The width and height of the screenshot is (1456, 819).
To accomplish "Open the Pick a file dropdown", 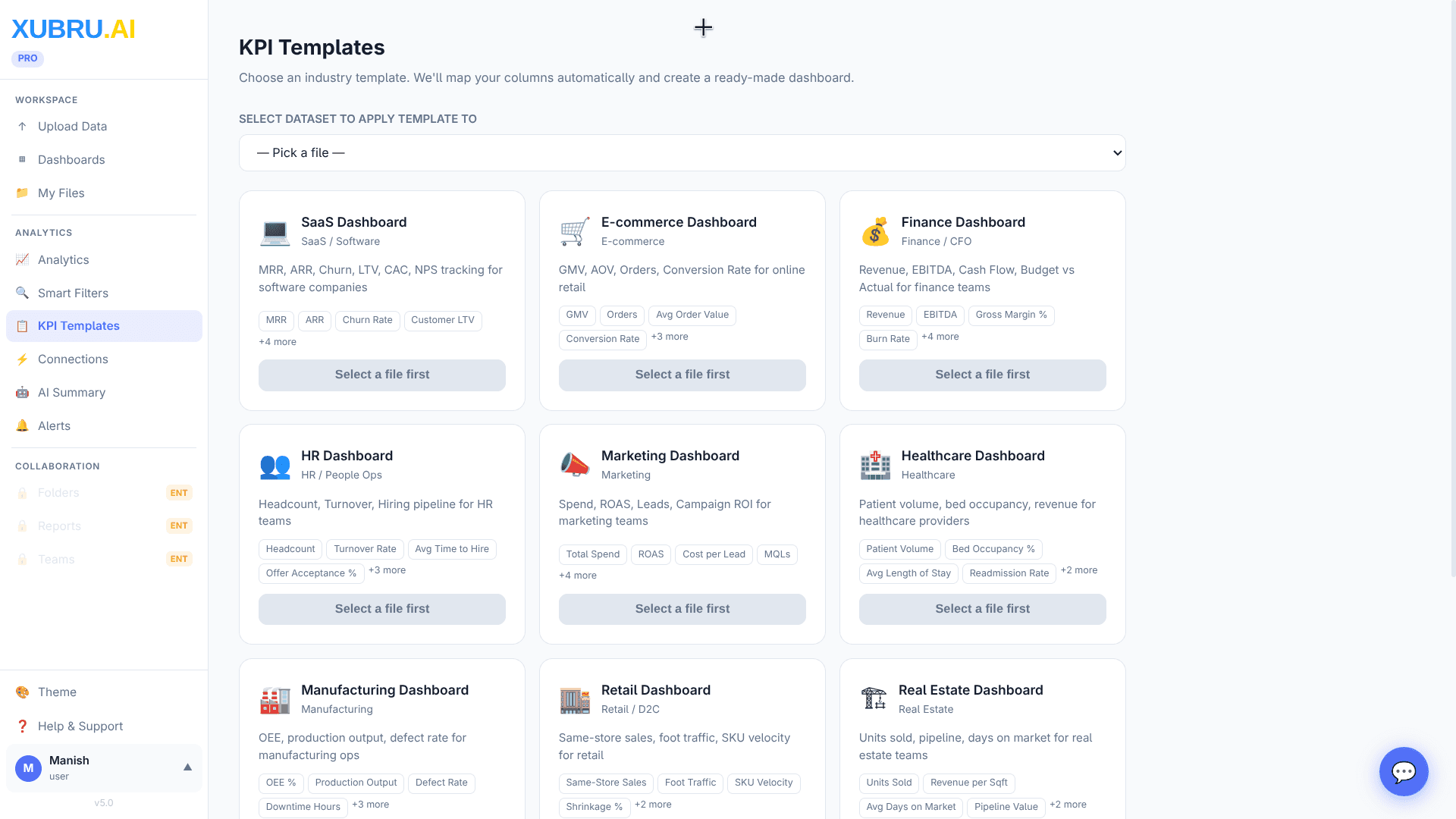I will point(682,153).
